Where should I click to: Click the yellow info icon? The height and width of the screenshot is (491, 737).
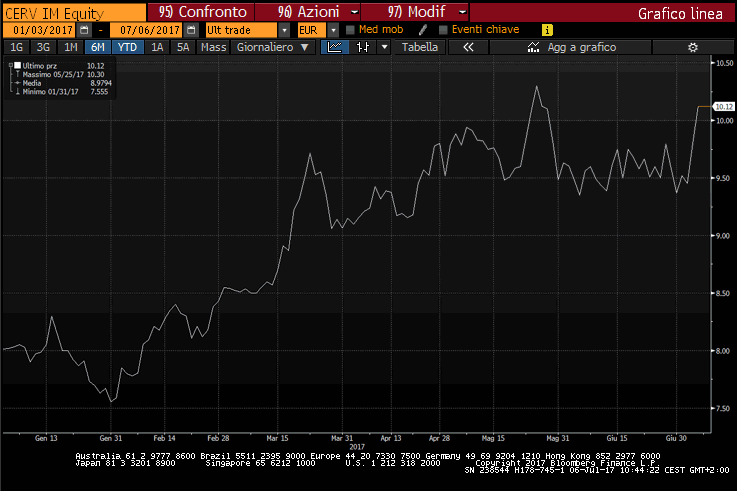[547, 30]
